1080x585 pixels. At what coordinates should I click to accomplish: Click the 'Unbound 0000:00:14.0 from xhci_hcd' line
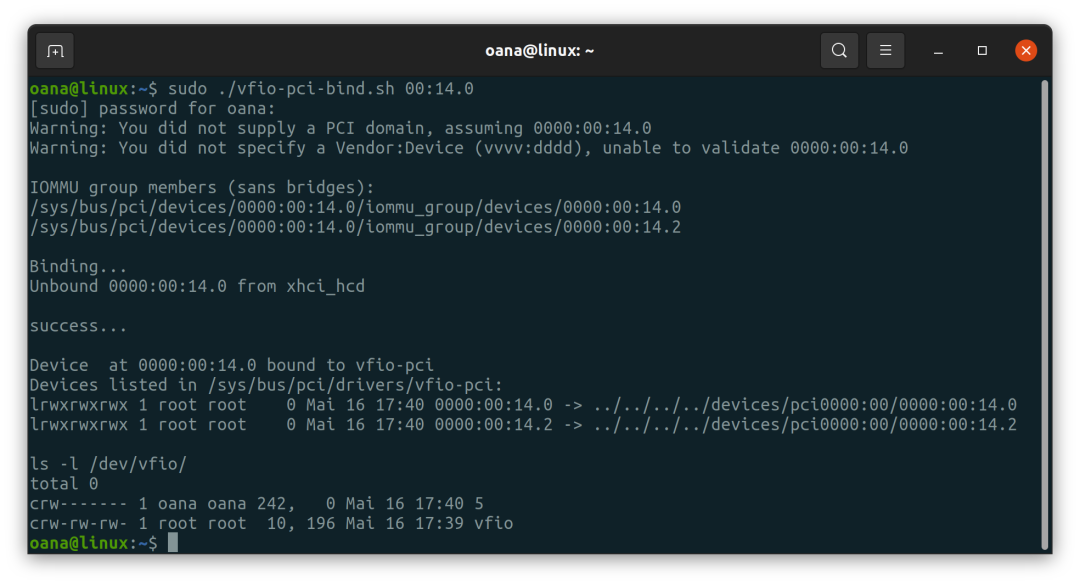197,287
